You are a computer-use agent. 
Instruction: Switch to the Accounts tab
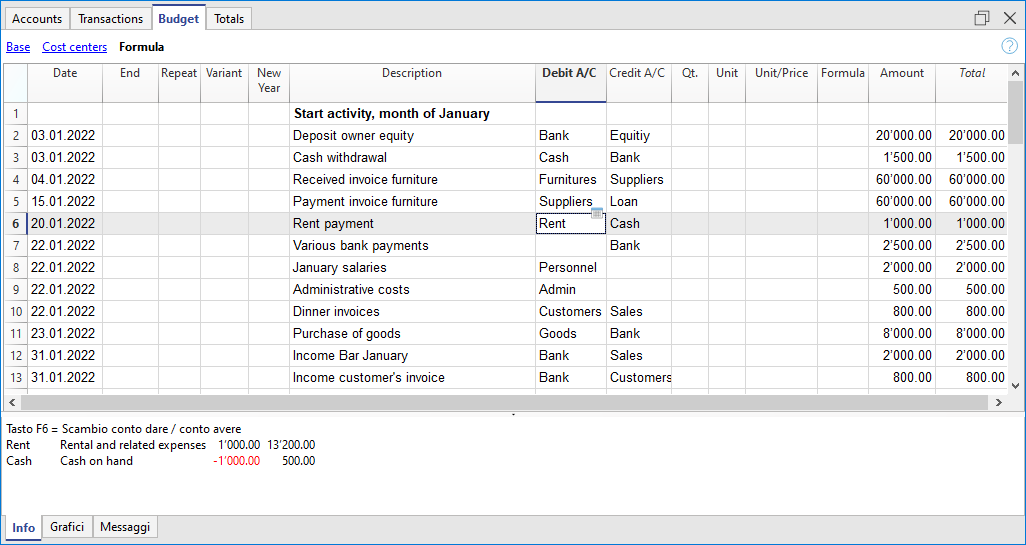click(37, 19)
